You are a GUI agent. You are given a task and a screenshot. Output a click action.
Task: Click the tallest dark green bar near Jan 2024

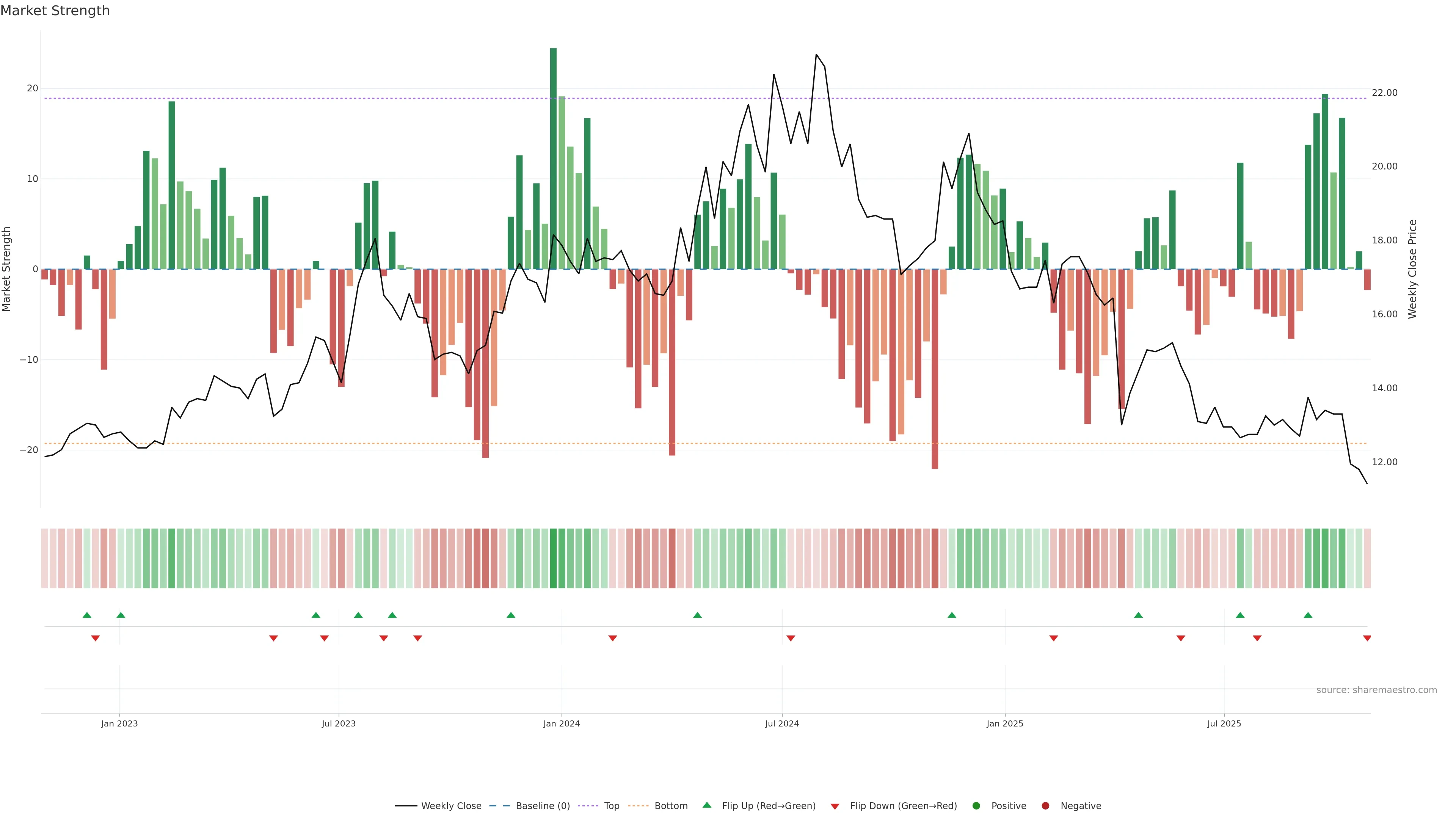click(553, 158)
